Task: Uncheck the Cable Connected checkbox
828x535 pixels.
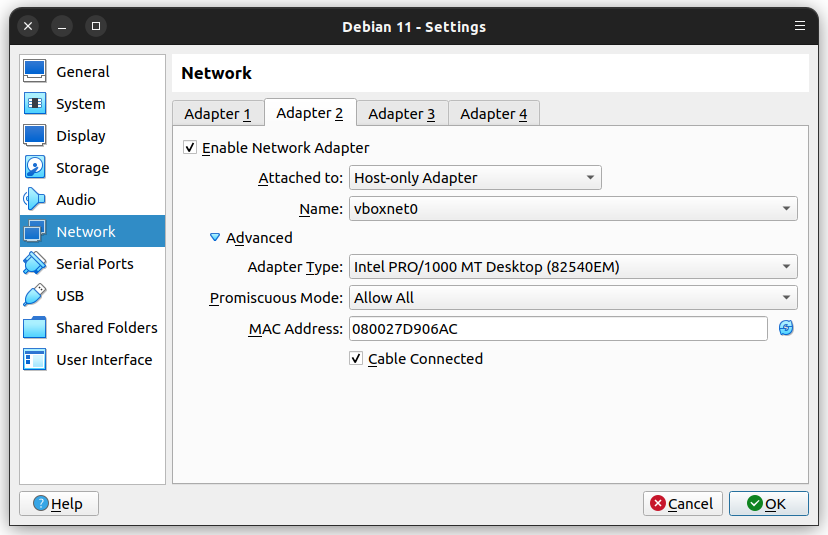Action: pyautogui.click(x=356, y=359)
